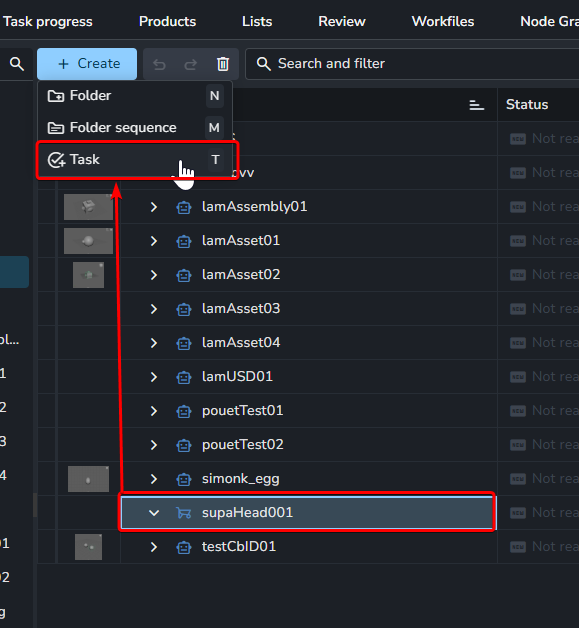Choose Task from the Create menu
This screenshot has width=579, height=628.
pyautogui.click(x=135, y=160)
